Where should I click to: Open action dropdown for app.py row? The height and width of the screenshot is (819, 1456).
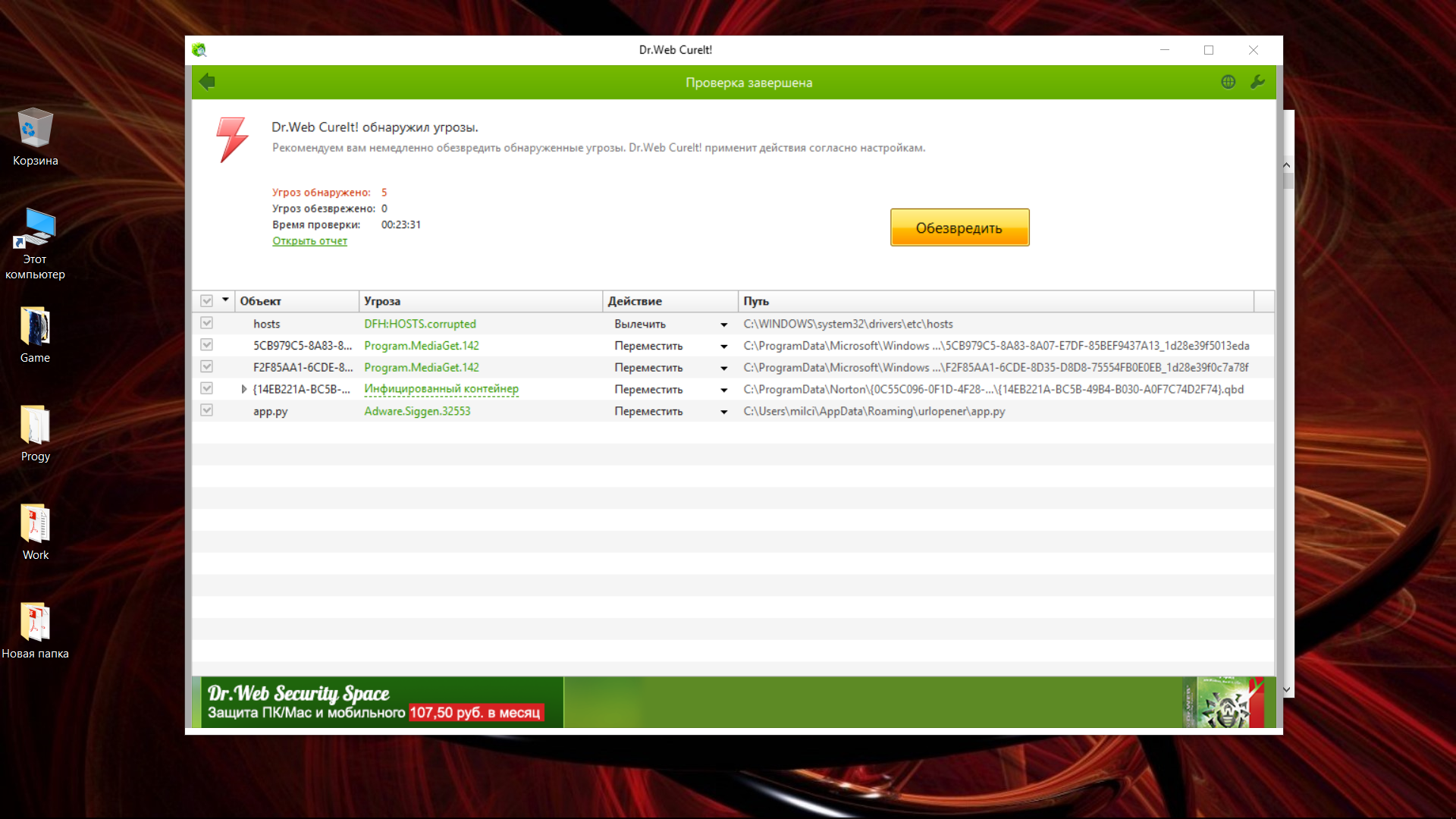(724, 412)
